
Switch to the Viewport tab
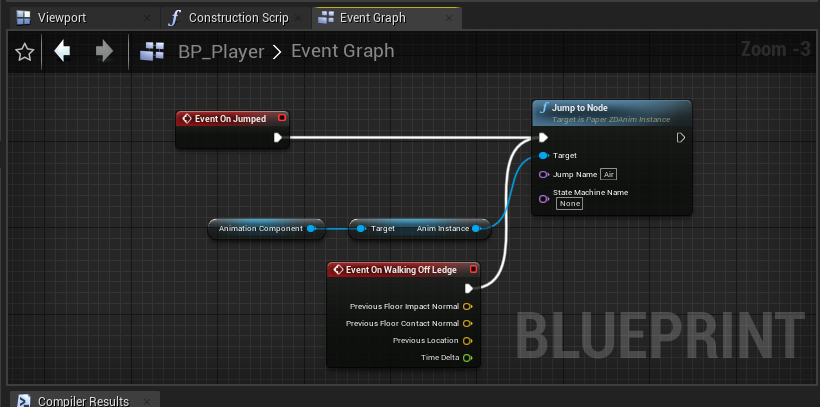tap(61, 18)
